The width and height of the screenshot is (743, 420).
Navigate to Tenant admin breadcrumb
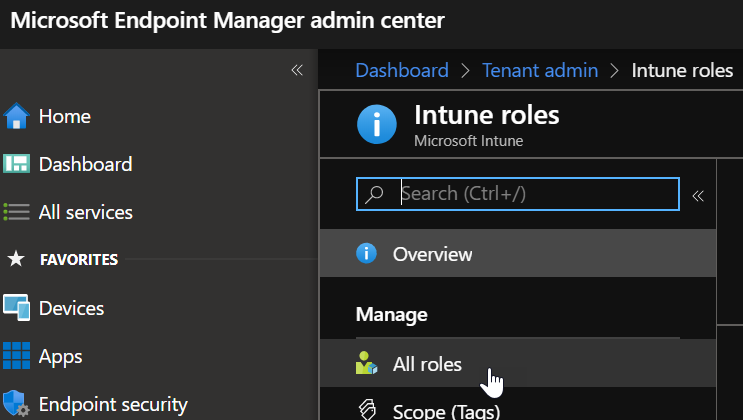pos(540,70)
